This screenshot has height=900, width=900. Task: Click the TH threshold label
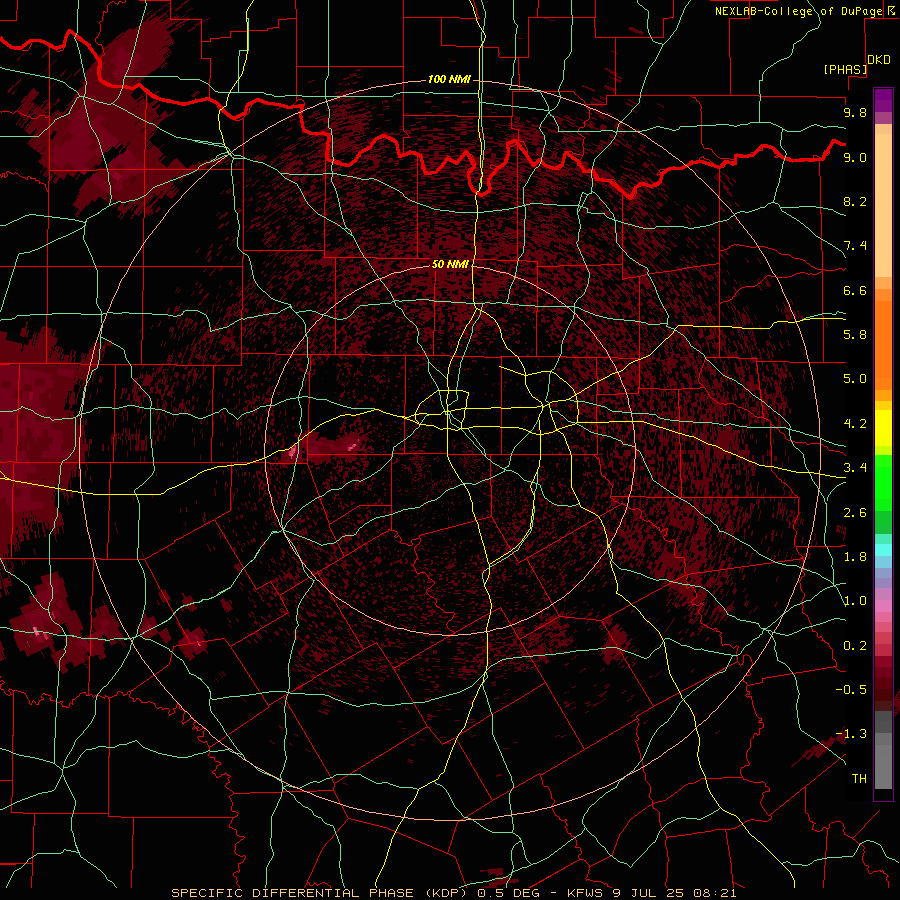pyautogui.click(x=859, y=779)
